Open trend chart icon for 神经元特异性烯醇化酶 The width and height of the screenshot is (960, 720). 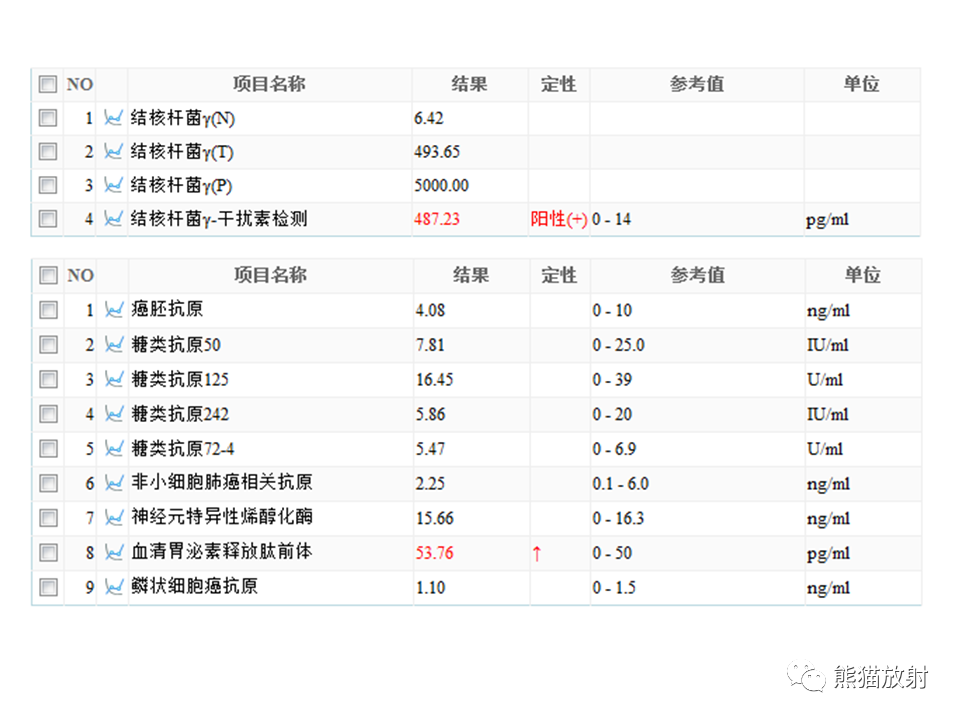114,518
